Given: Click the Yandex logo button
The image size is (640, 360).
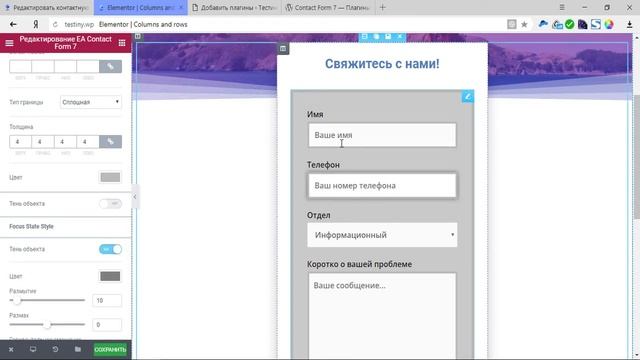Looking at the screenshot, I should click(36, 24).
